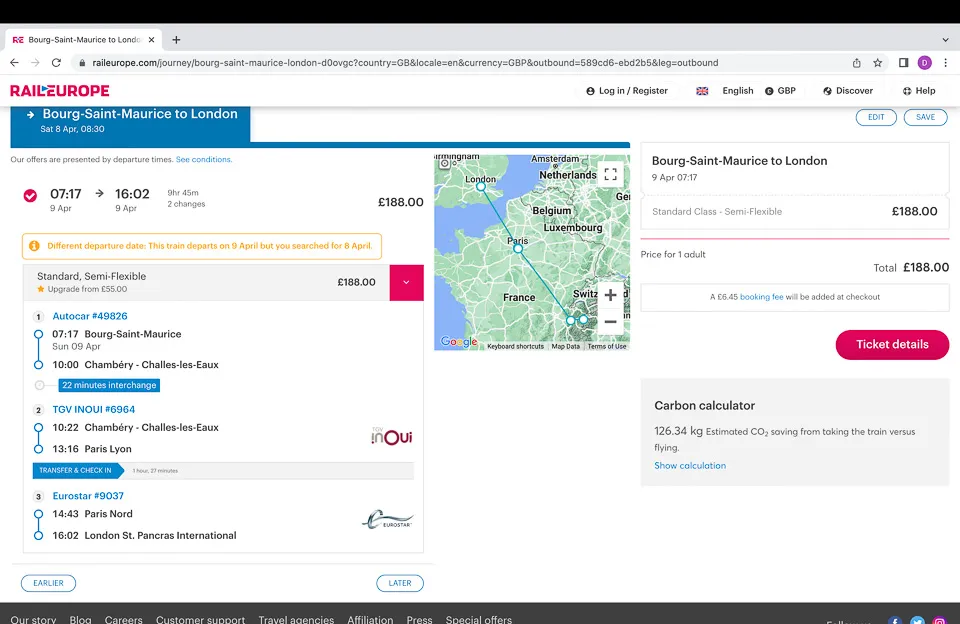960x624 pixels.
Task: Show EARLIER departures
Action: tap(48, 583)
